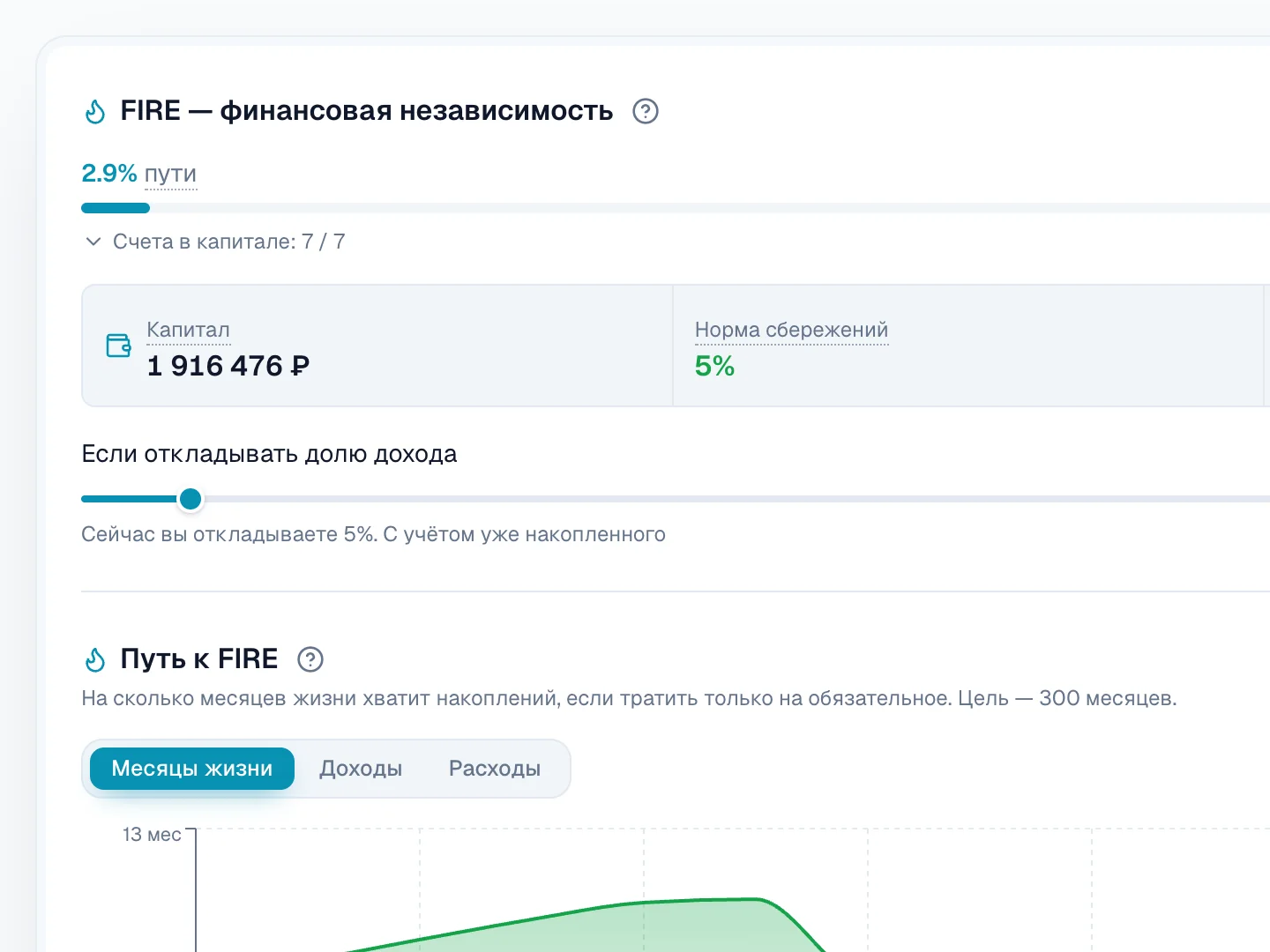Viewport: 1270px width, 952px height.
Task: Click the green 5% savings rate value
Action: (714, 366)
